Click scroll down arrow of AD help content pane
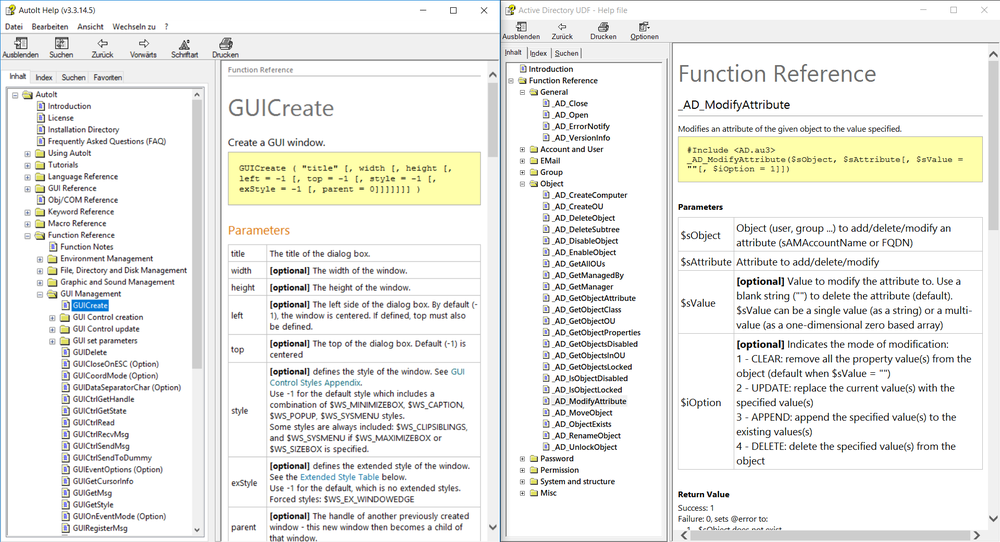 [x=993, y=518]
